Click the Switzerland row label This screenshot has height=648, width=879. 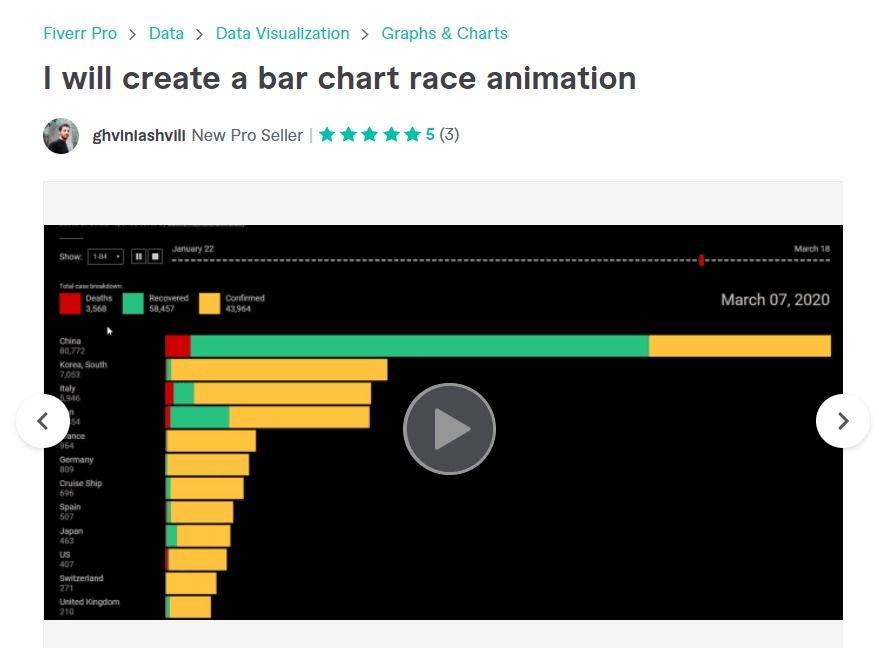pos(81,578)
